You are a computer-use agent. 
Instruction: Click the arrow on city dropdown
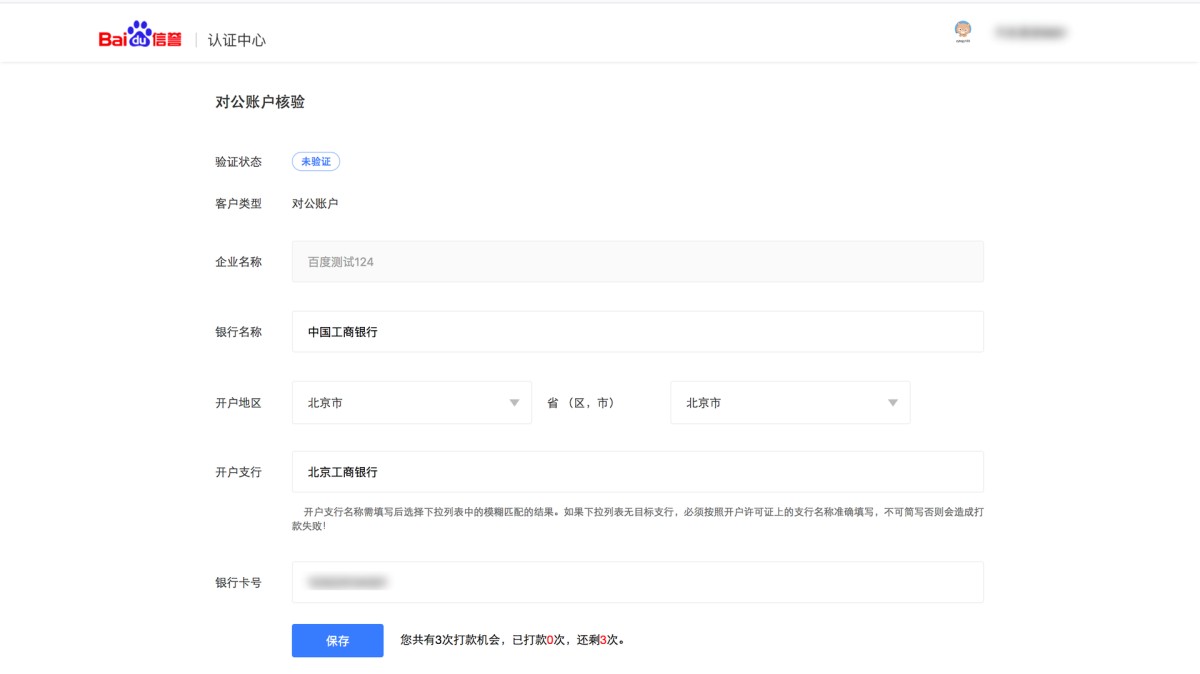(892, 403)
